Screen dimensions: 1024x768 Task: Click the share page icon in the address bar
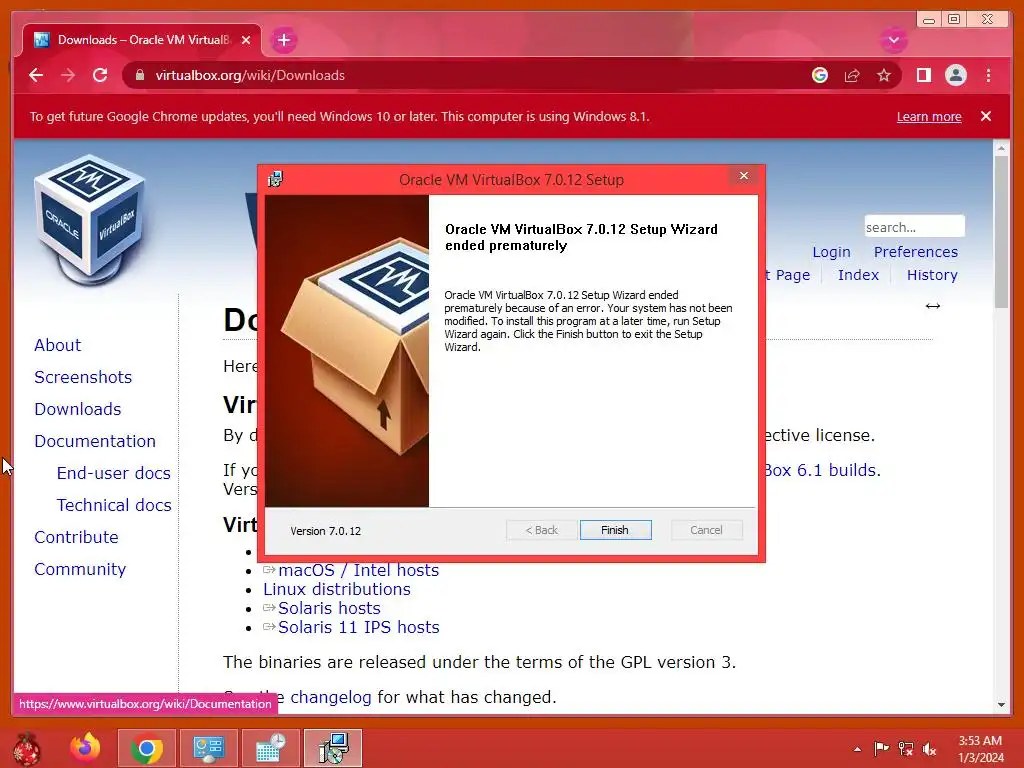[852, 75]
